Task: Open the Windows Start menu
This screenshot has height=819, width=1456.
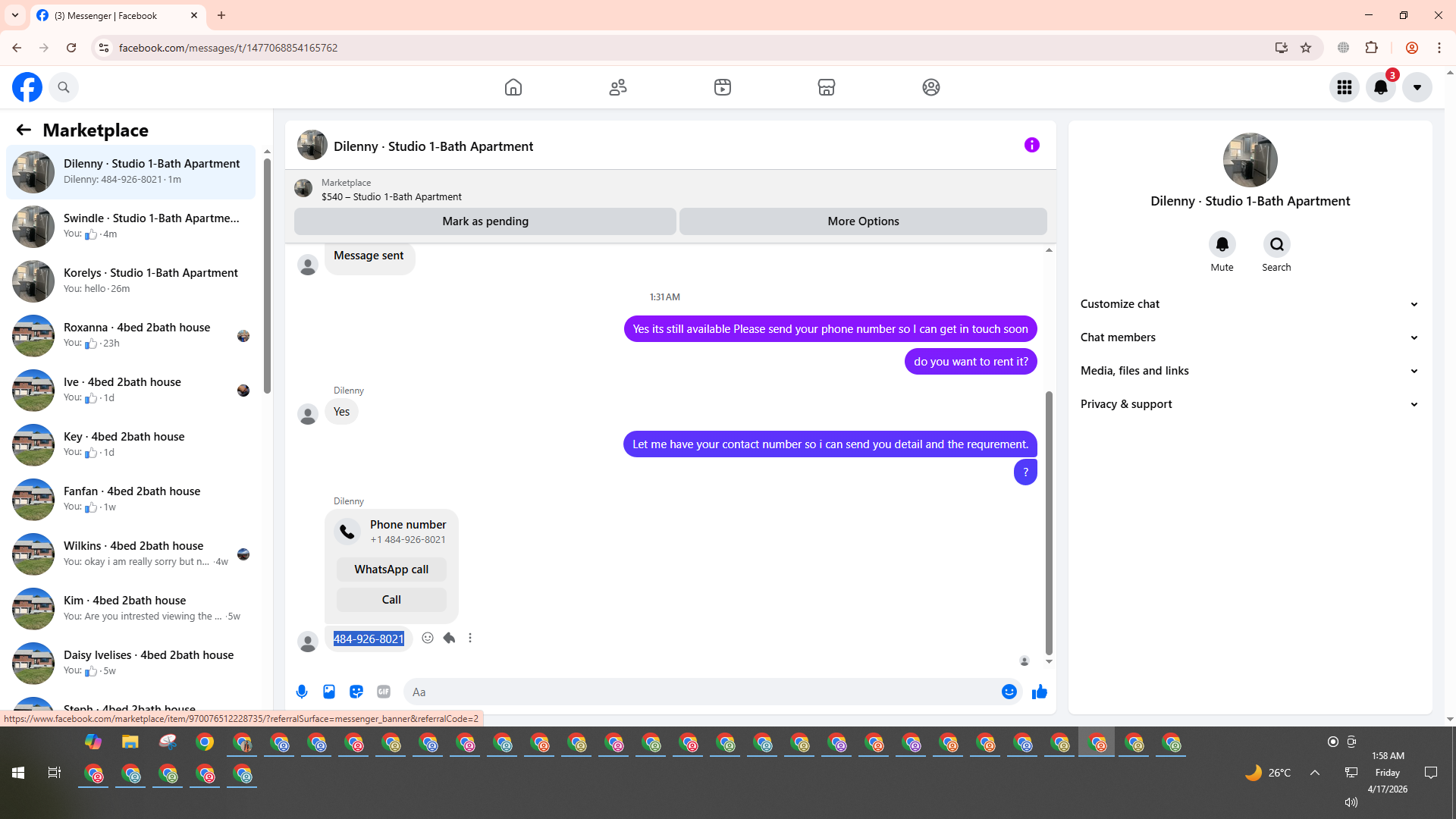Action: coord(18,773)
